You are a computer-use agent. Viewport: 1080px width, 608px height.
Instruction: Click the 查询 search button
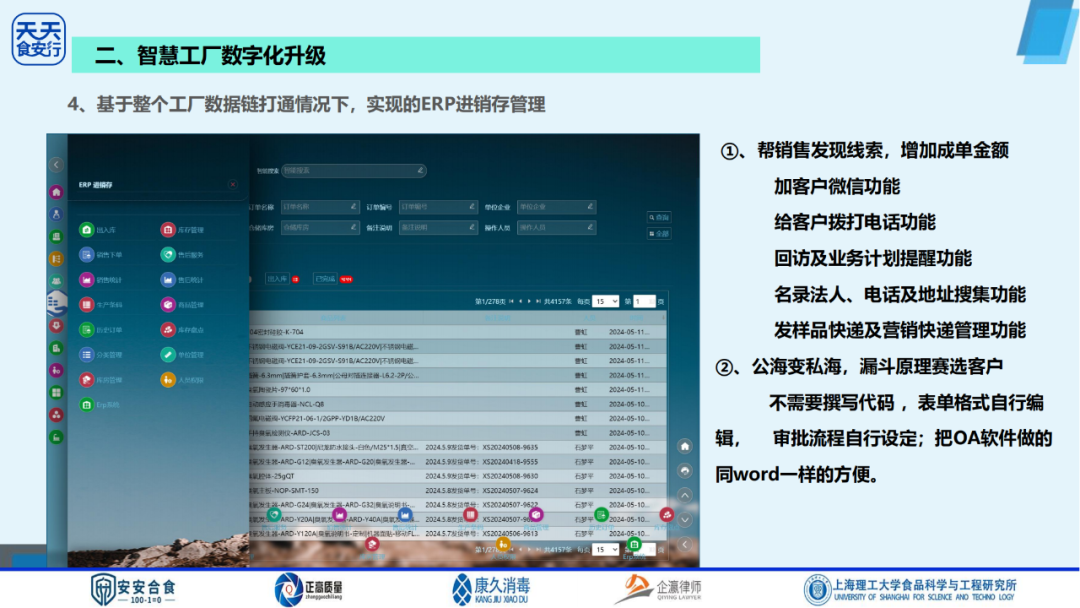coord(658,218)
